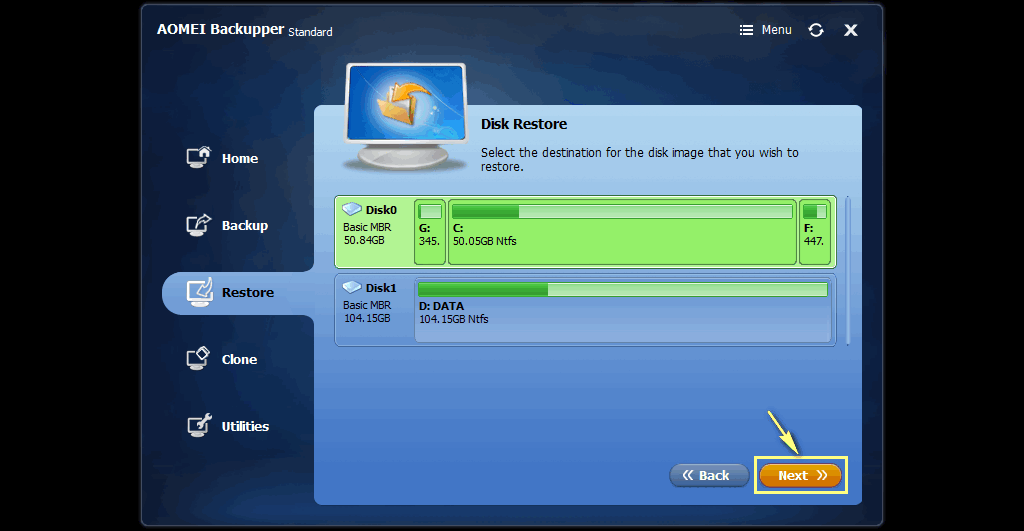Click the Disk0 name label

(x=381, y=210)
